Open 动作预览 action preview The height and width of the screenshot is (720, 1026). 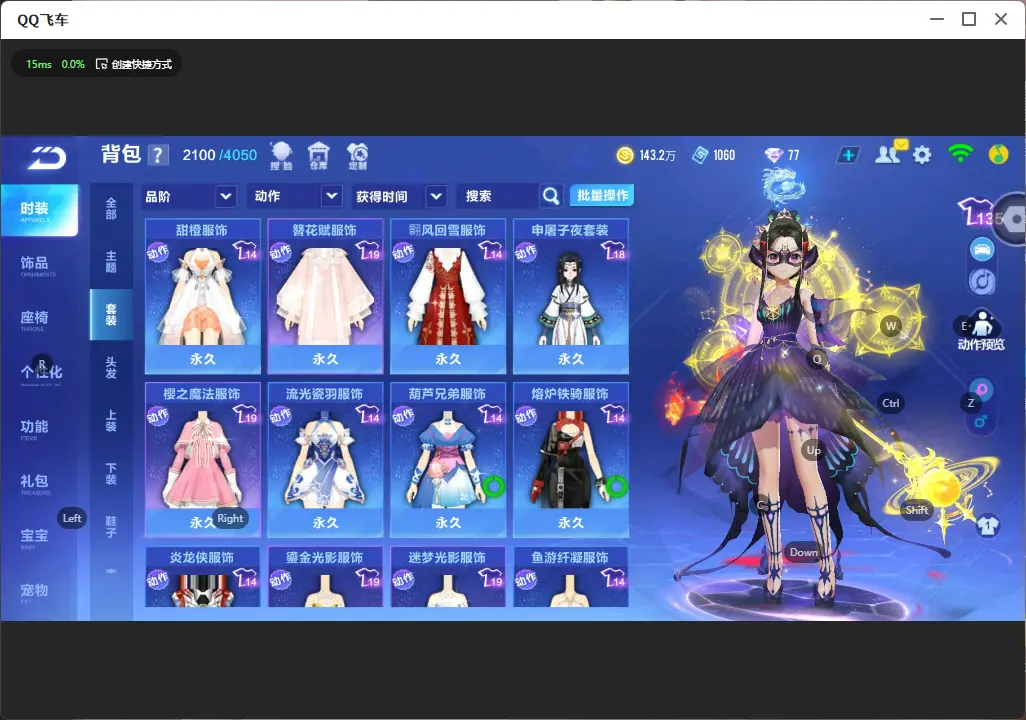(x=980, y=331)
